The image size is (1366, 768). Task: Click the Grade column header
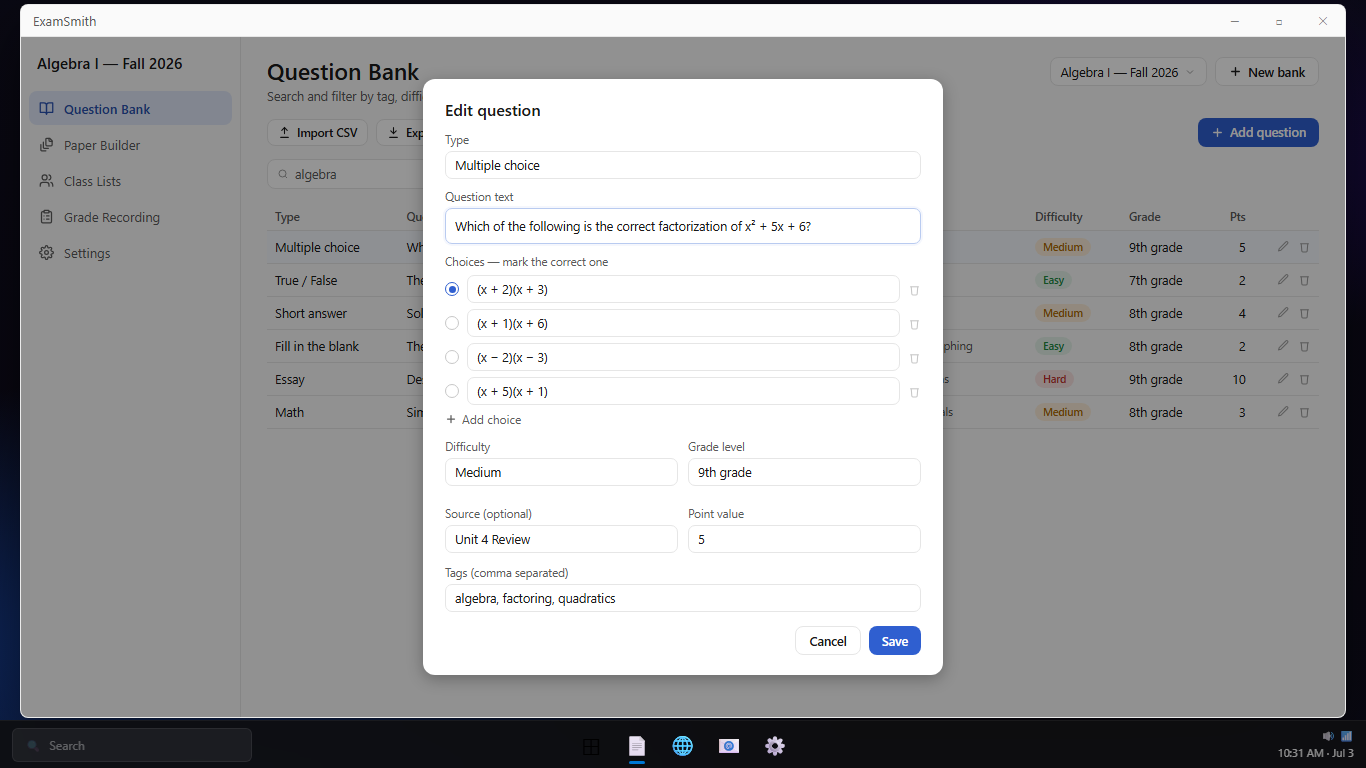point(1144,217)
